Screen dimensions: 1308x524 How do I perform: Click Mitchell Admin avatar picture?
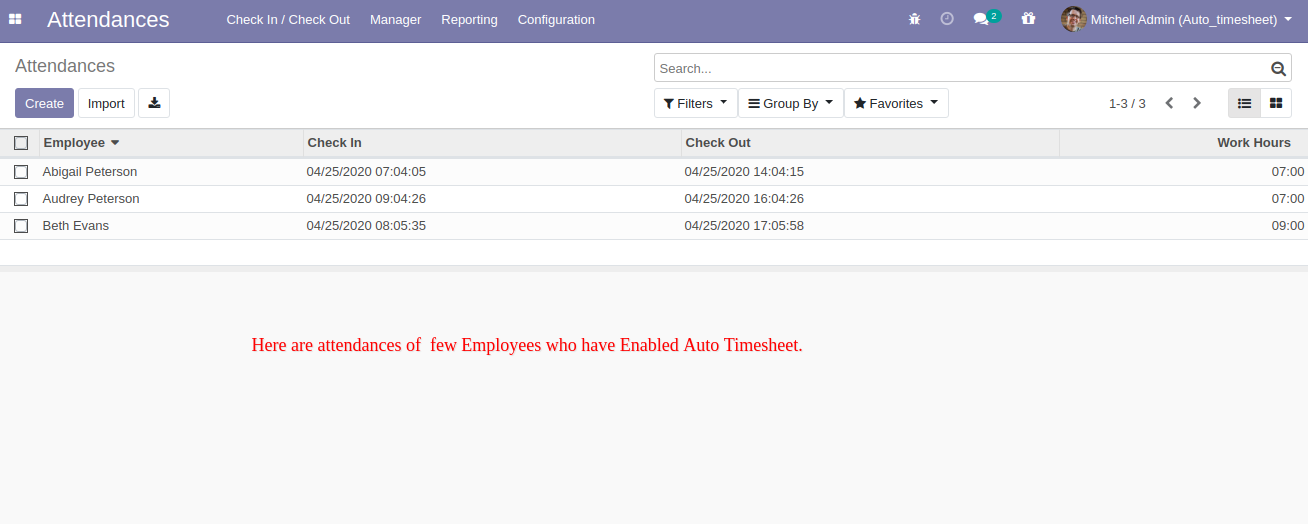pos(1073,19)
